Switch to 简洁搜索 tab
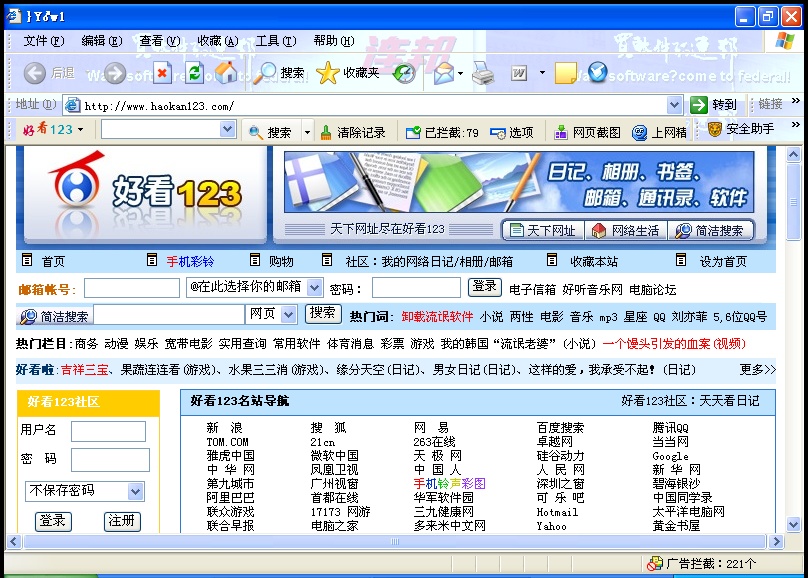808x578 pixels. 710,230
